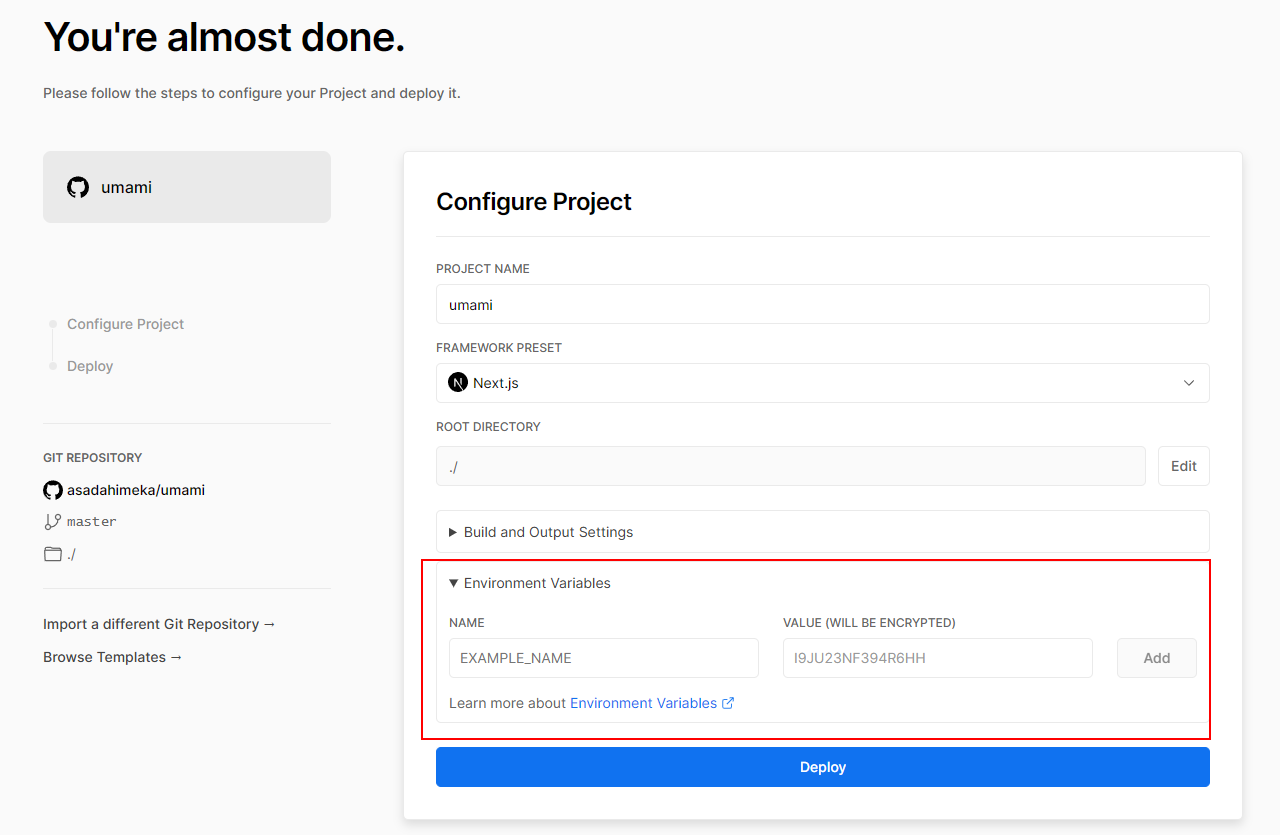Click the chevron arrow in Framework Preset
The height and width of the screenshot is (835, 1280).
1189,383
